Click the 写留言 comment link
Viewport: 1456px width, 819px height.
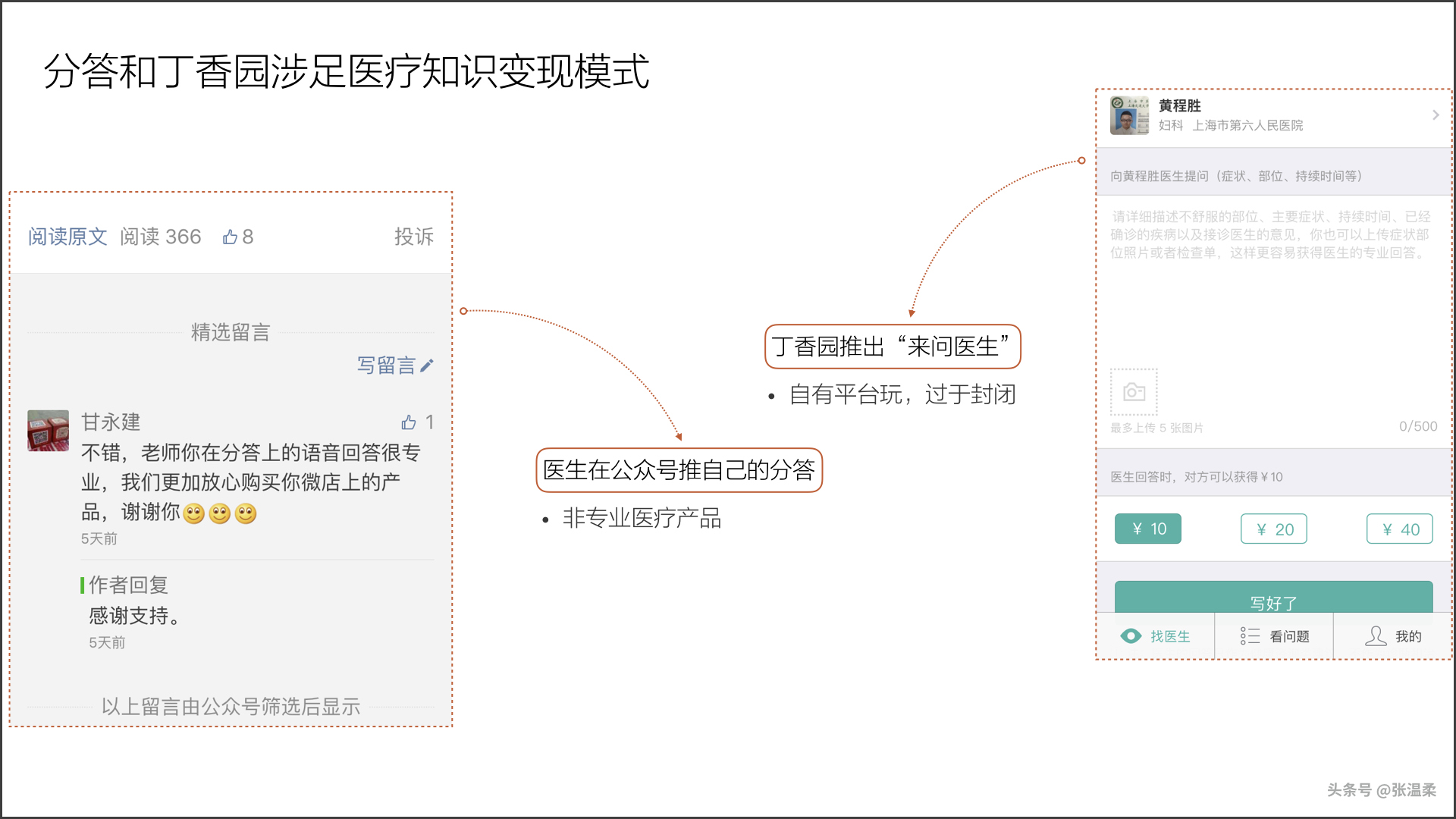coord(388,366)
